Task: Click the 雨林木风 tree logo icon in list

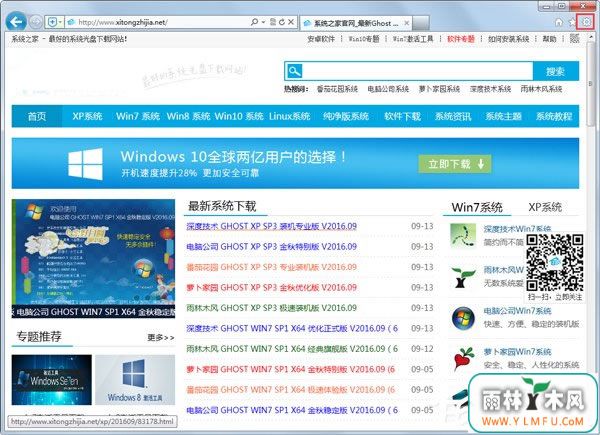Action: coord(463,277)
